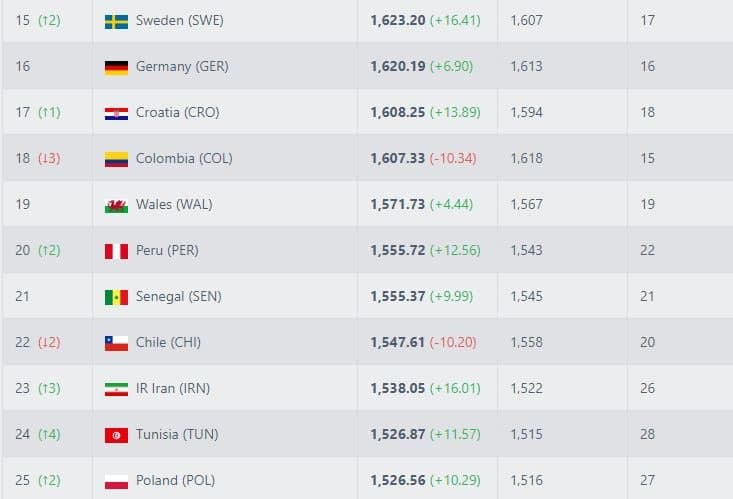The width and height of the screenshot is (733, 499).
Task: Click the Senegal flag icon
Action: coord(116,297)
